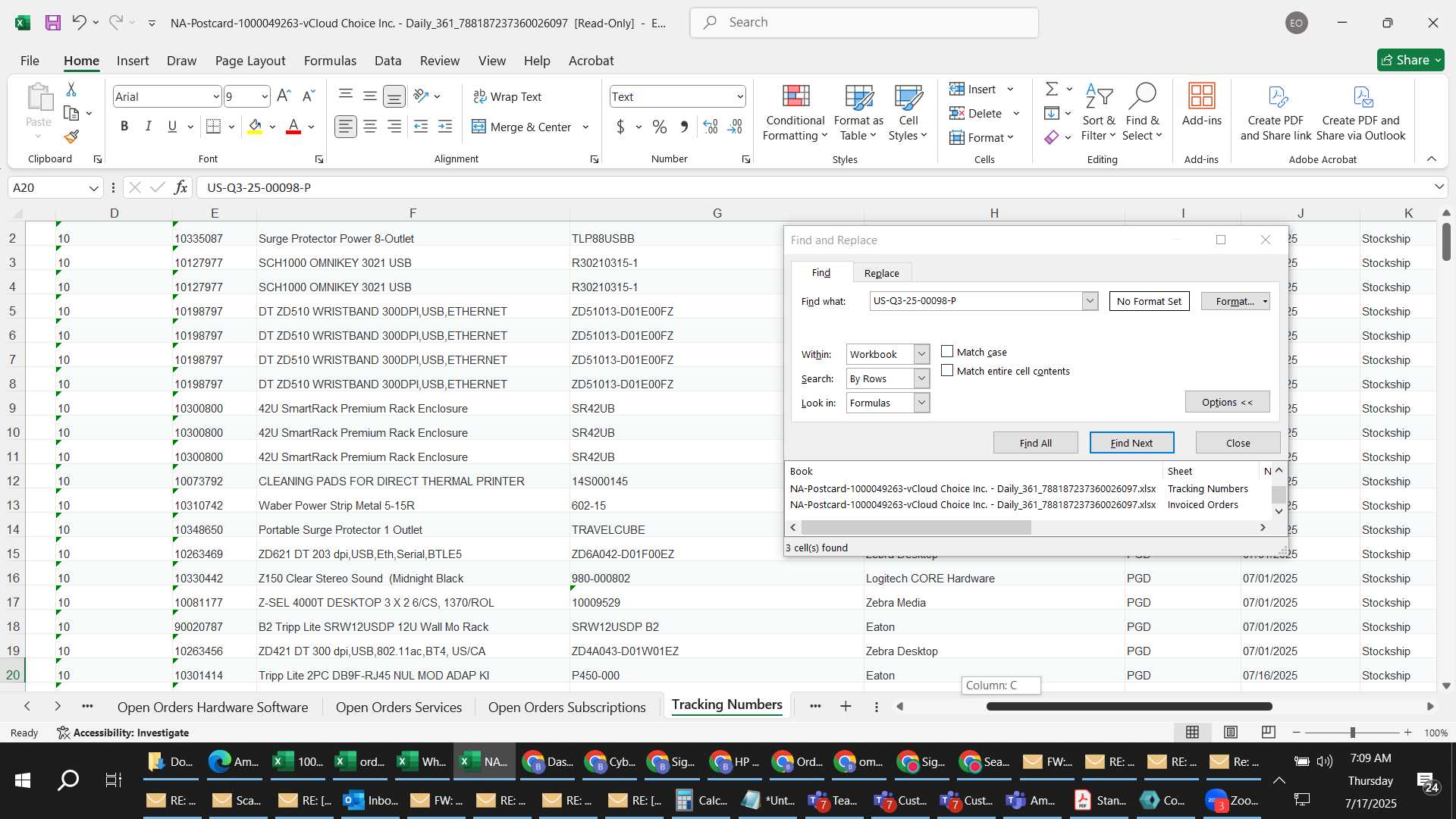Open Name Box dropdown arrow
The image size is (1456, 819).
point(93,187)
